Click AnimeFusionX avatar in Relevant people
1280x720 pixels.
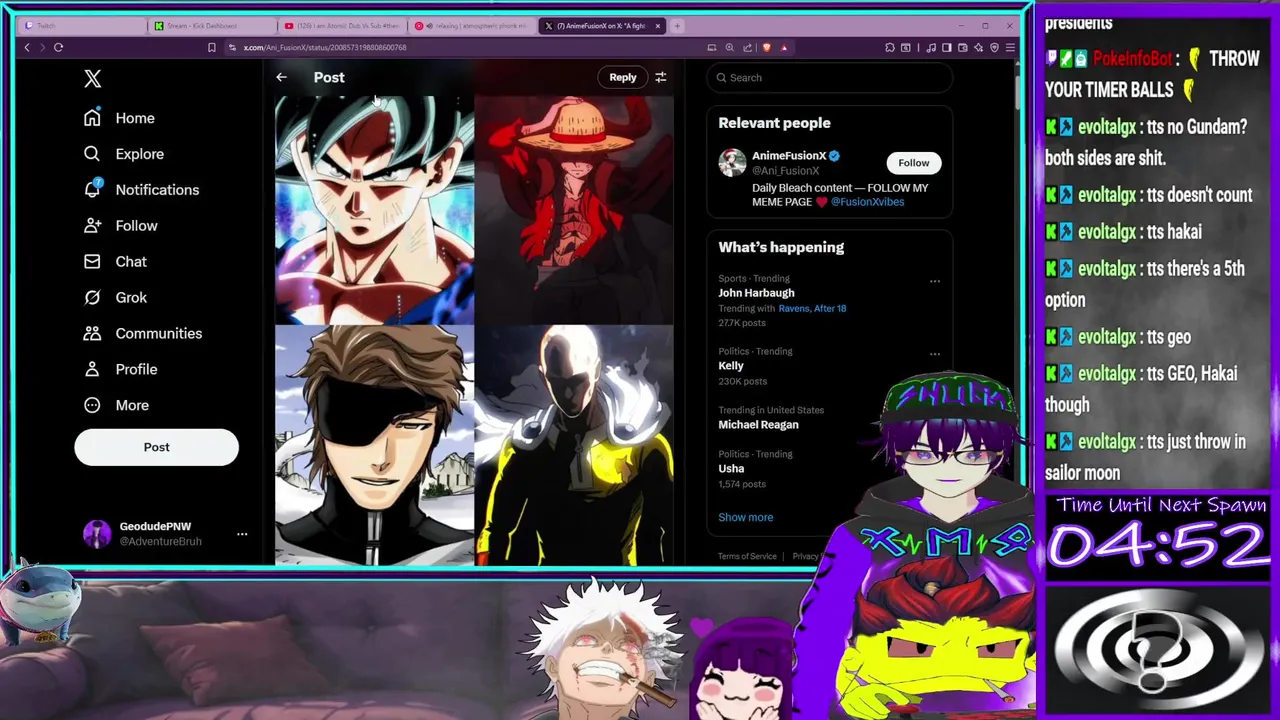coord(732,163)
